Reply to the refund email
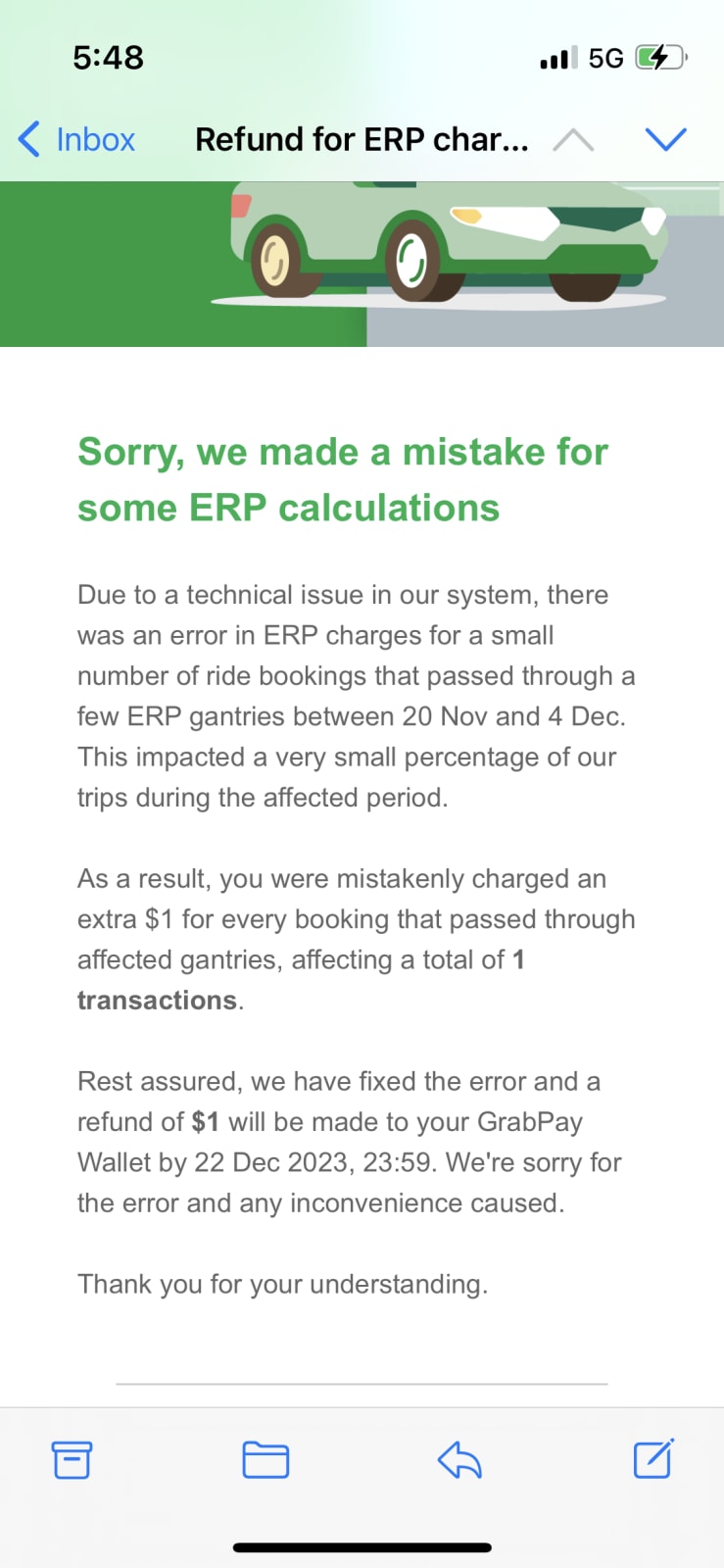The height and width of the screenshot is (1568, 724). pos(459,1461)
